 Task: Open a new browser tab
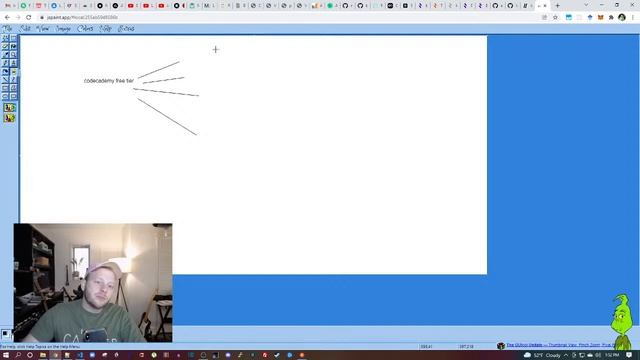pos(558,6)
